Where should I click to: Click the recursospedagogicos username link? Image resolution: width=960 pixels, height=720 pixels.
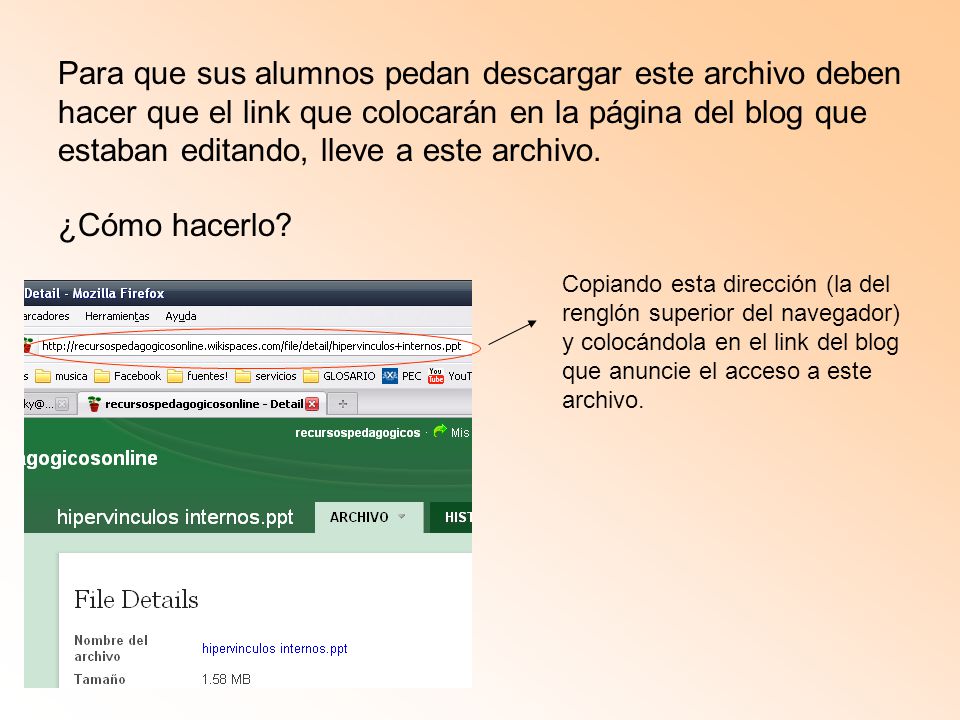point(358,433)
